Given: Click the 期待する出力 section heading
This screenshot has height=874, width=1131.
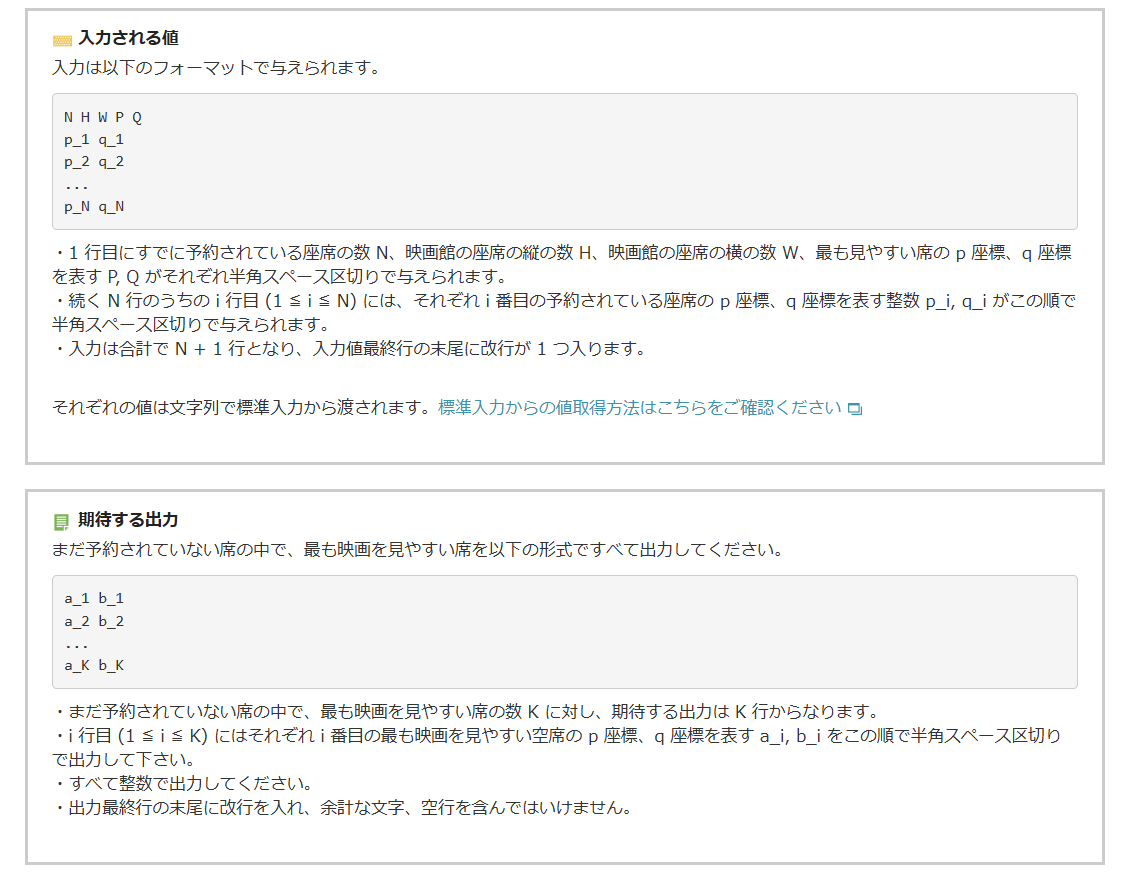Looking at the screenshot, I should pyautogui.click(x=128, y=521).
